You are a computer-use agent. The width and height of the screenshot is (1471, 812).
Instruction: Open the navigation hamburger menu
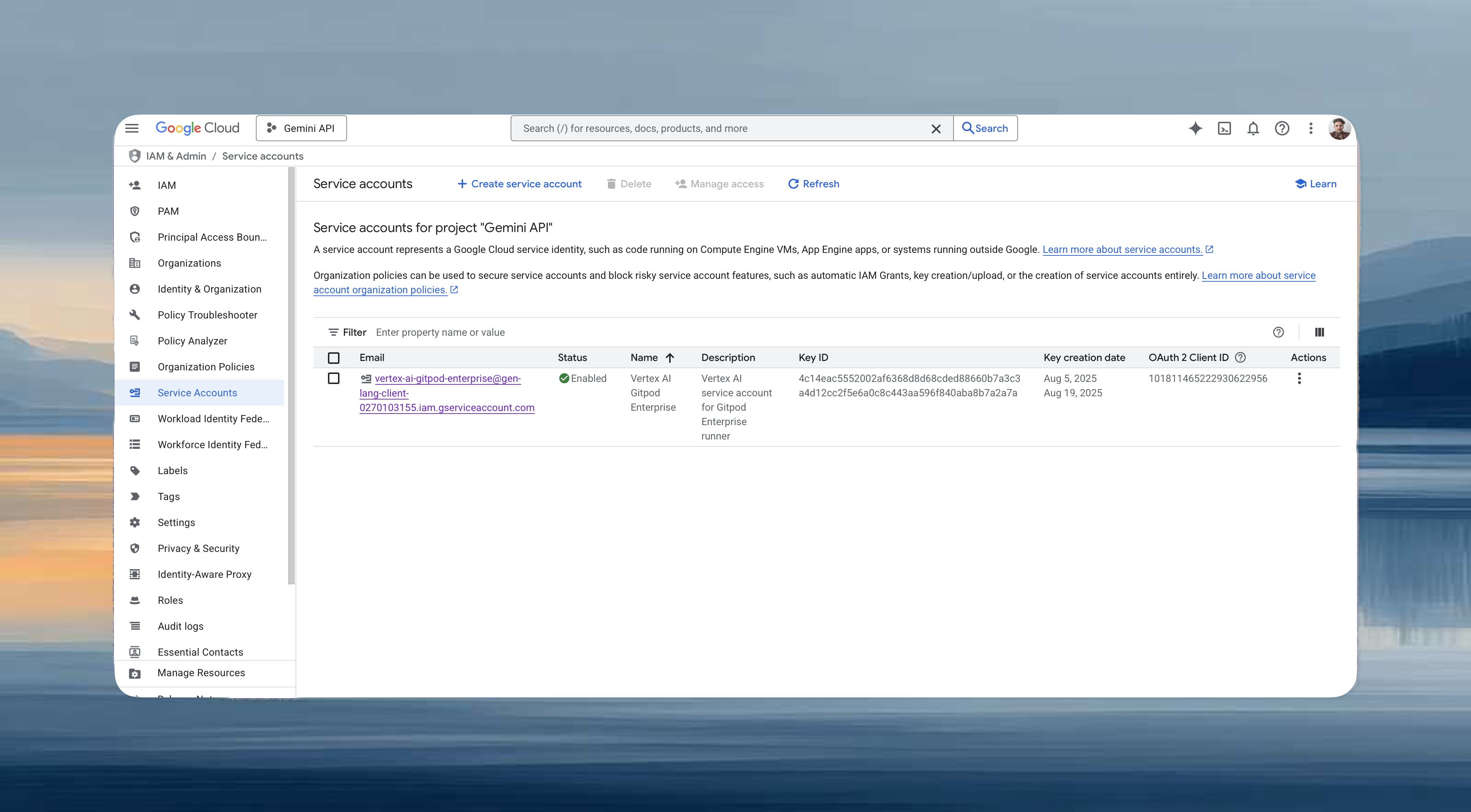(132, 128)
